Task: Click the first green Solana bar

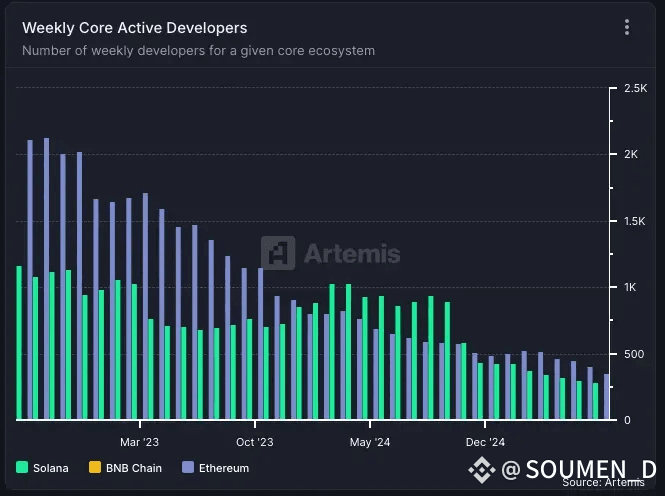Action: pos(19,343)
